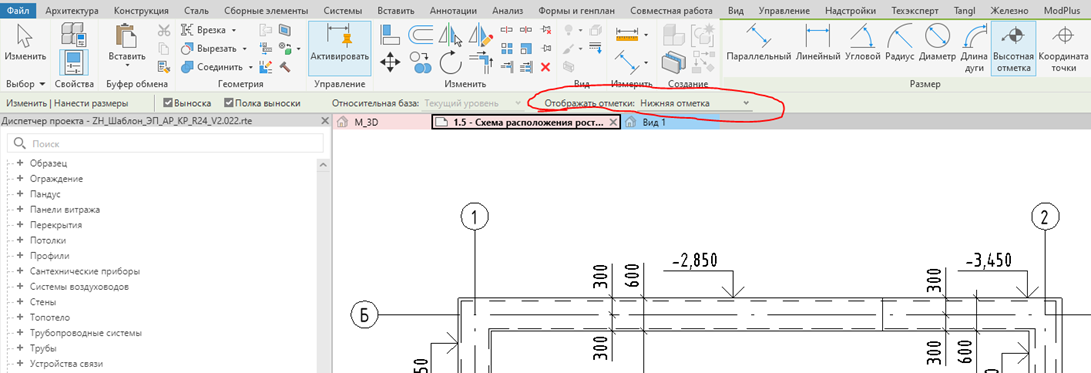This screenshot has width=1091, height=373.
Task: Open the Относительная база dropdown
Action: (472, 103)
